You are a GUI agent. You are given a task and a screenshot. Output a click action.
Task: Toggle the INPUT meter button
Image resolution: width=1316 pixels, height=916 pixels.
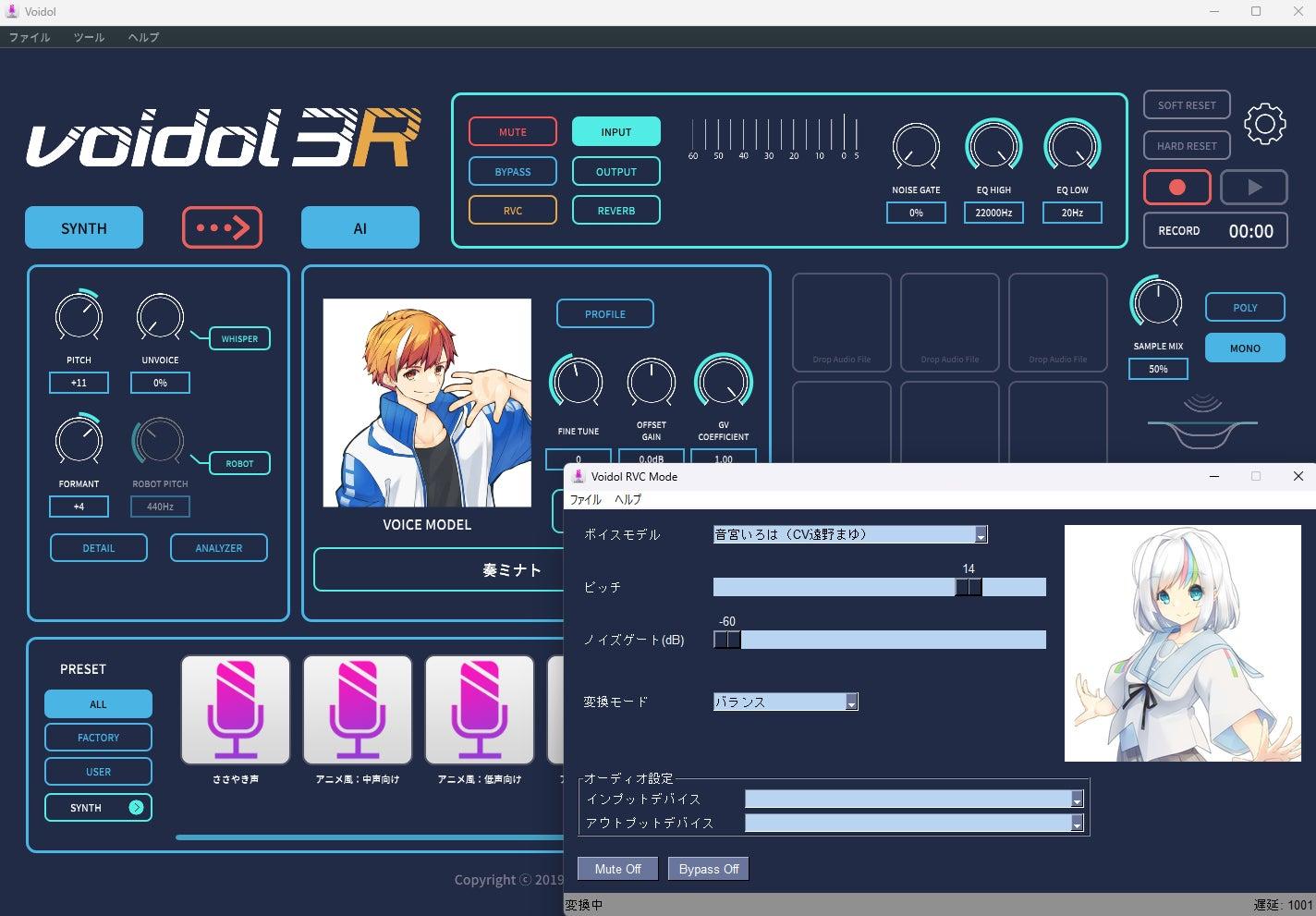(x=616, y=132)
